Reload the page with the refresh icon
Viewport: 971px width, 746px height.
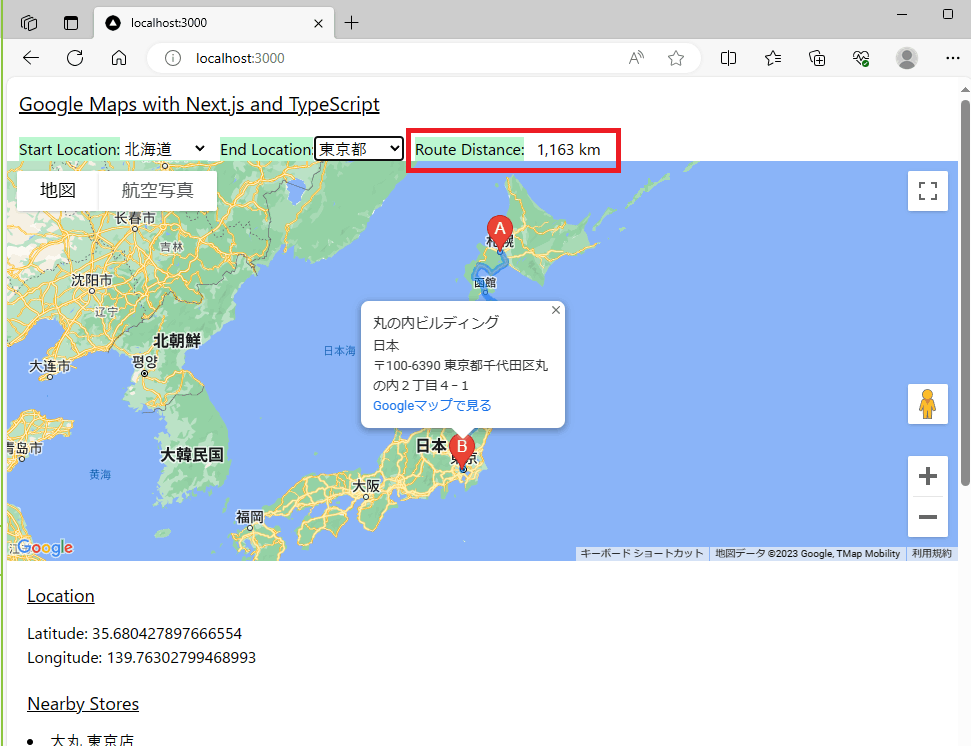tap(75, 58)
